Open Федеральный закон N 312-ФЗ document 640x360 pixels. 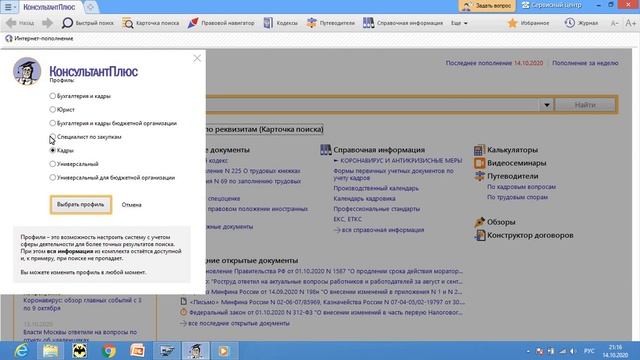tap(325, 312)
